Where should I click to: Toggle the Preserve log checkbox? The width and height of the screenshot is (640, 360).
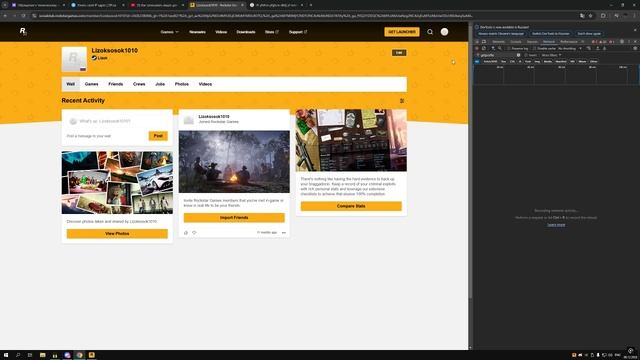(509, 49)
